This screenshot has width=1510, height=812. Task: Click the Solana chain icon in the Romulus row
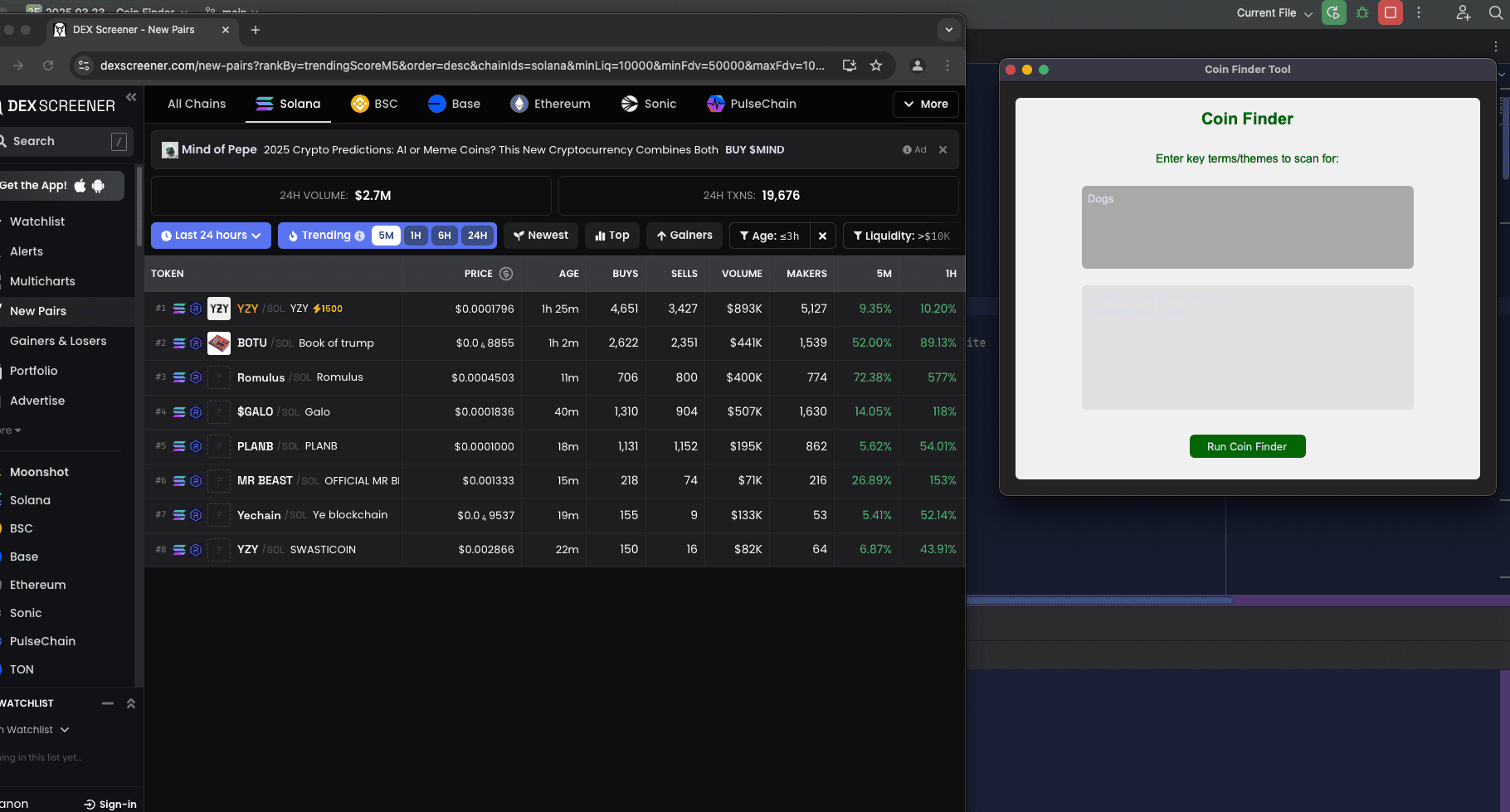click(179, 377)
